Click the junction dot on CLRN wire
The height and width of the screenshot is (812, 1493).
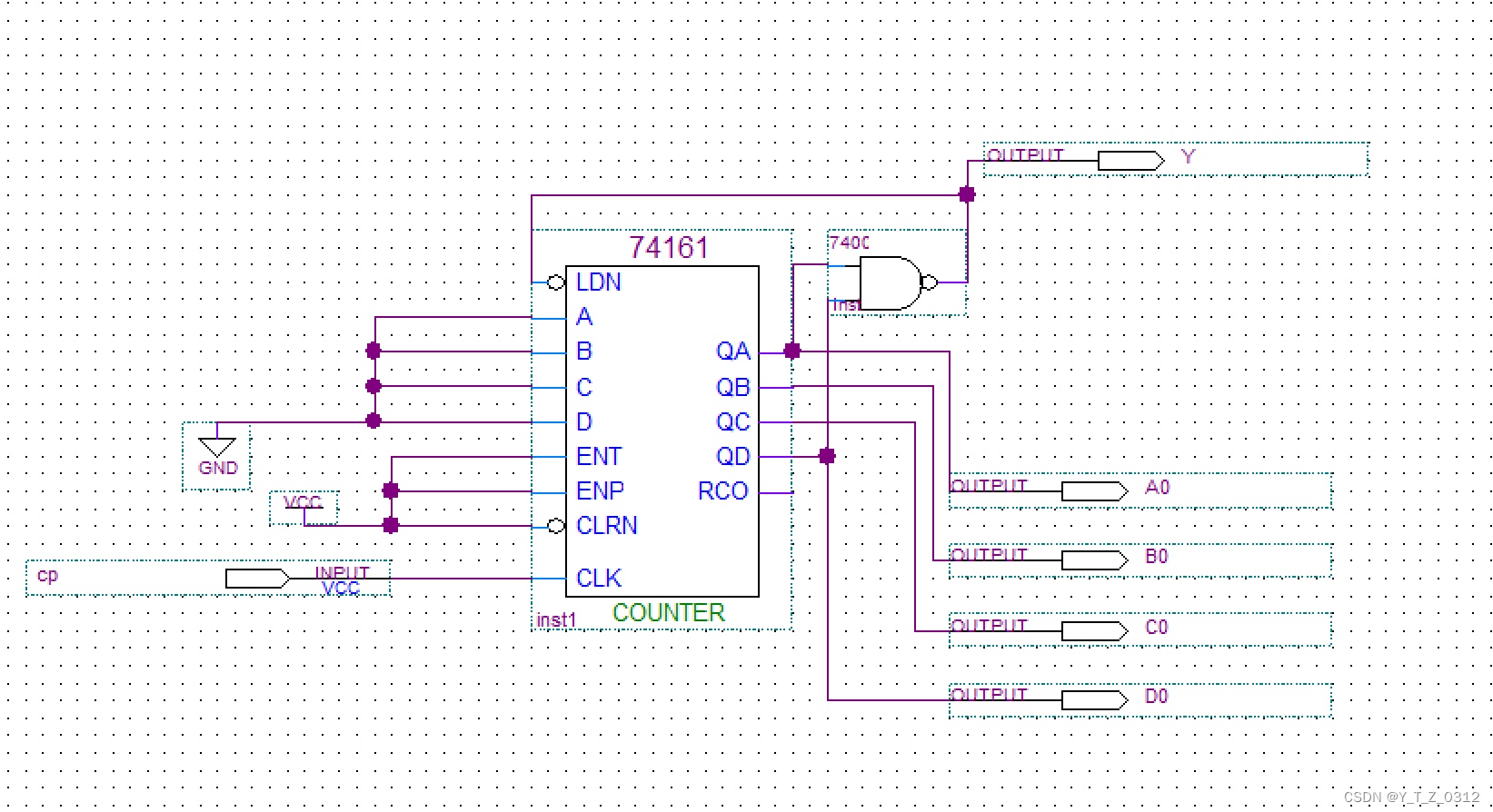(391, 525)
